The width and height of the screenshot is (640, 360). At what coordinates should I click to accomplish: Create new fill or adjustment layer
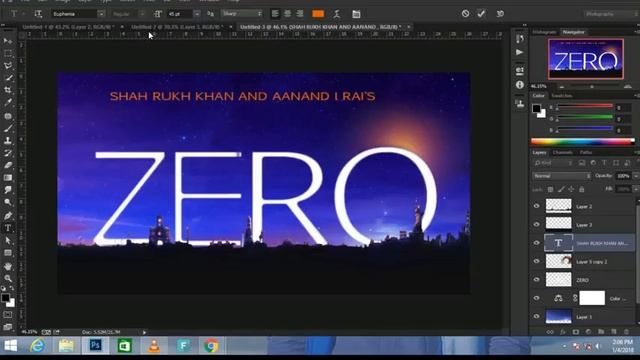(588, 332)
